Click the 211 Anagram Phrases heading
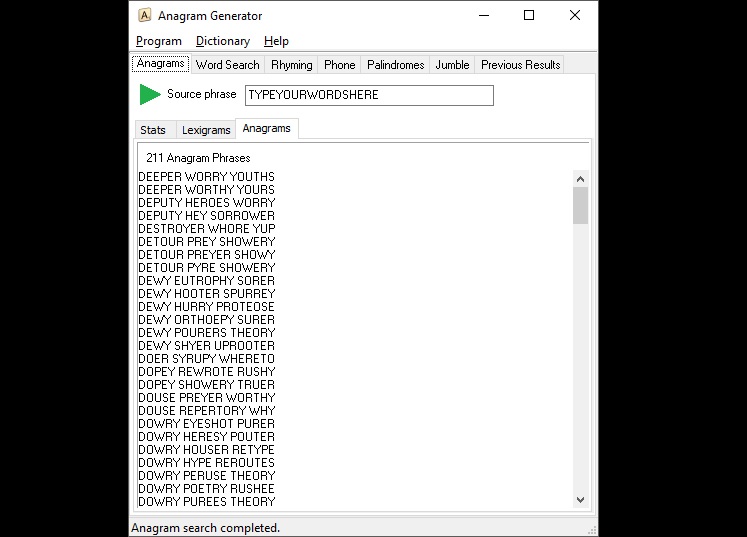Viewport: 747px width, 537px height. [x=198, y=158]
